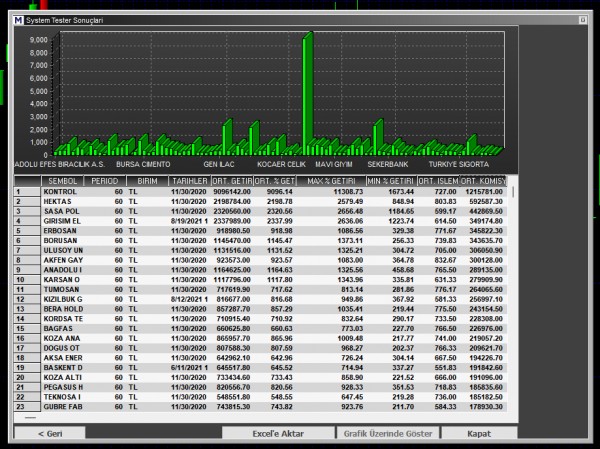Viewport: 600px width, 449px height.
Task: Click BASKENT D date 6/11/2021 cell
Action: click(x=189, y=367)
